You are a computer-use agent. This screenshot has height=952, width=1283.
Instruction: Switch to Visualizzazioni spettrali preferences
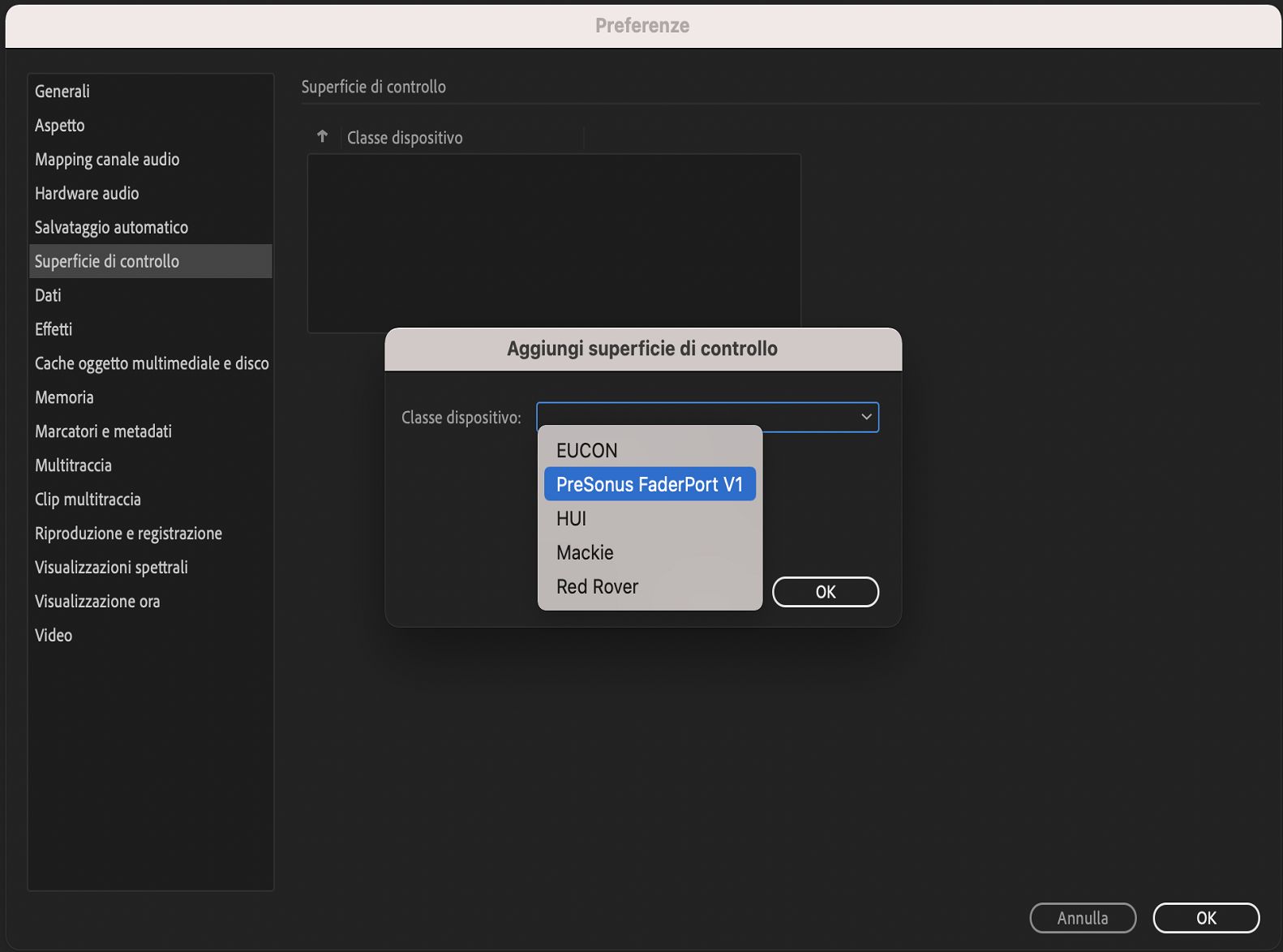[x=150, y=568]
